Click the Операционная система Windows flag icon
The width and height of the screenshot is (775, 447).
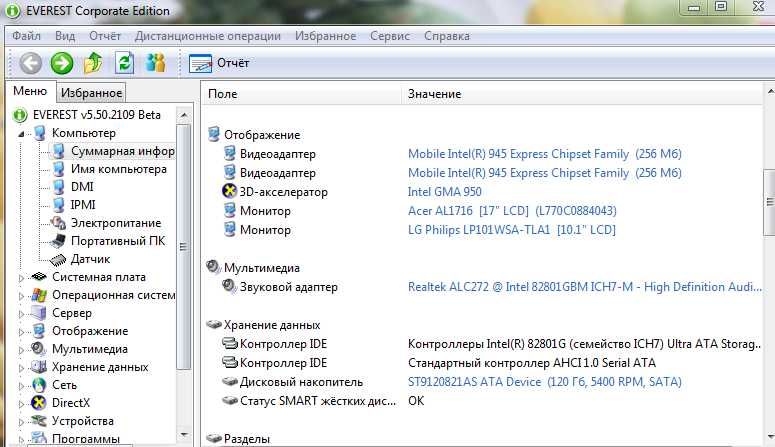coord(39,295)
